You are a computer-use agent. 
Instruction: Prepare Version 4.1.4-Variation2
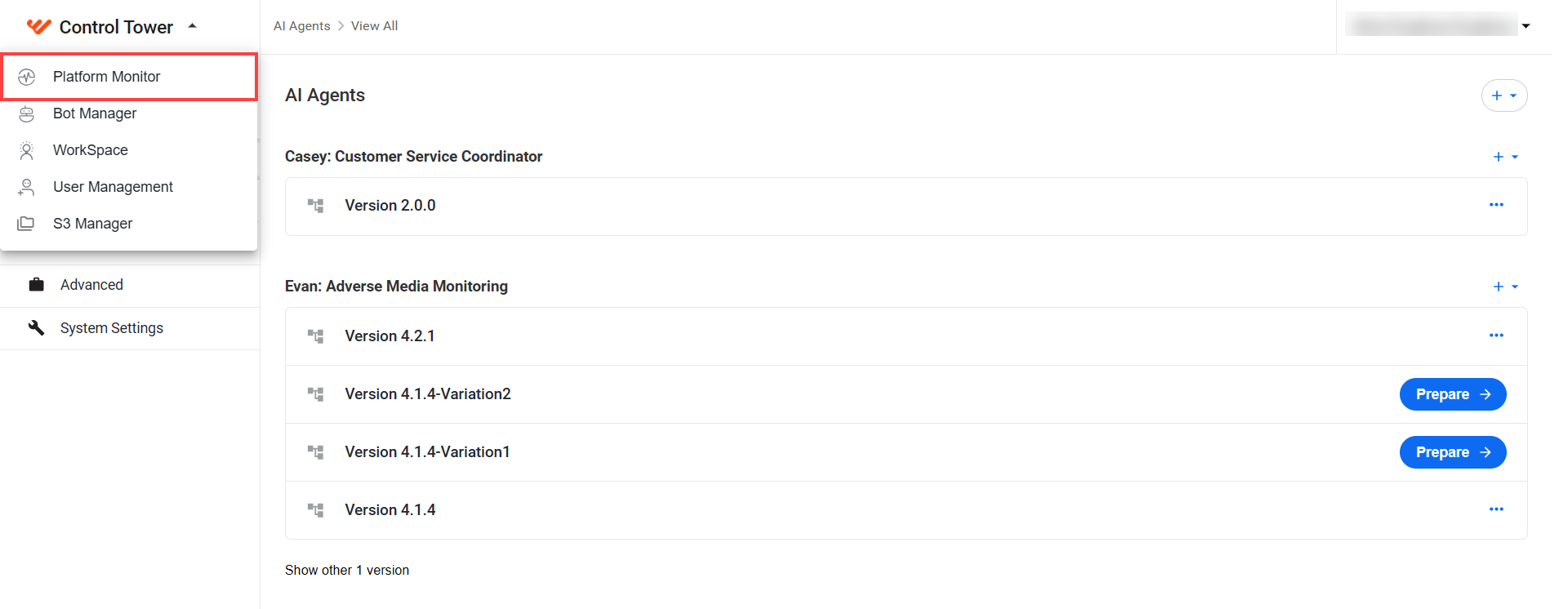pos(1453,394)
